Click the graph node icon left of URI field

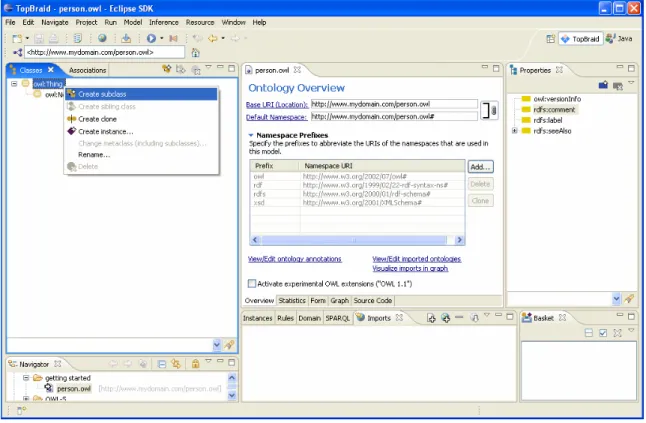click(x=17, y=52)
